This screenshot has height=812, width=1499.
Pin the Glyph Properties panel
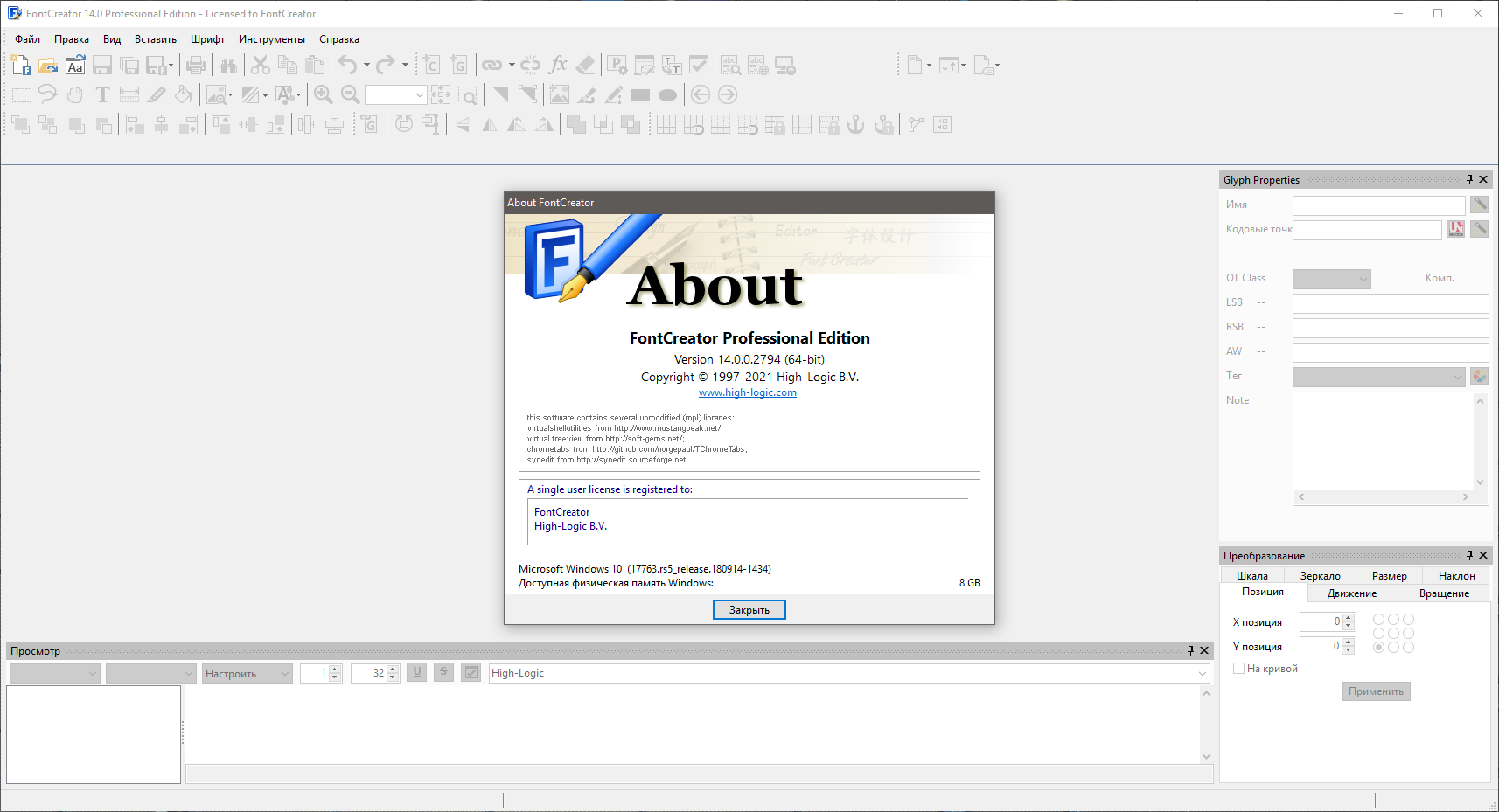coord(1469,179)
